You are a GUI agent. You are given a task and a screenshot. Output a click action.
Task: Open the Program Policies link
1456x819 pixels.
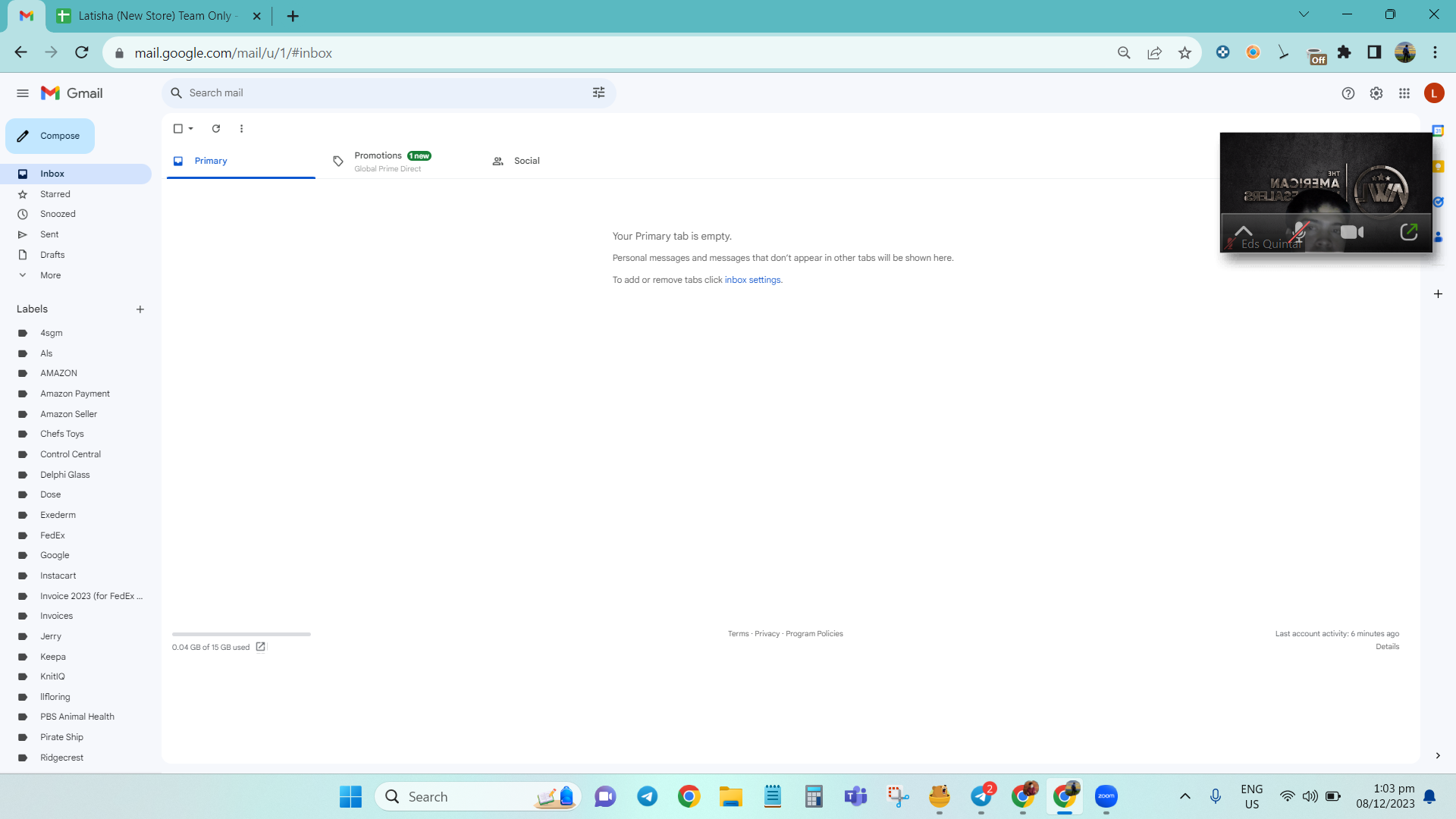pyautogui.click(x=814, y=634)
